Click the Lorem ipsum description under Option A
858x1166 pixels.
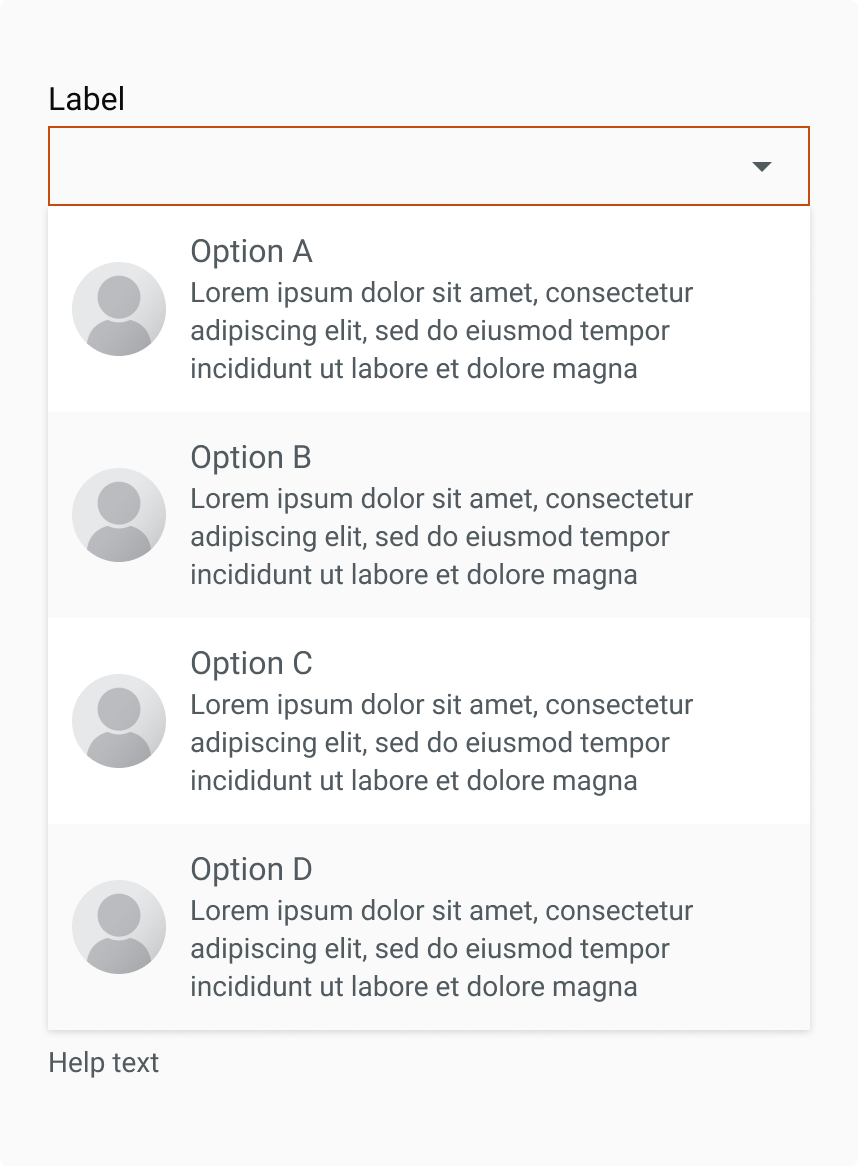click(x=441, y=331)
